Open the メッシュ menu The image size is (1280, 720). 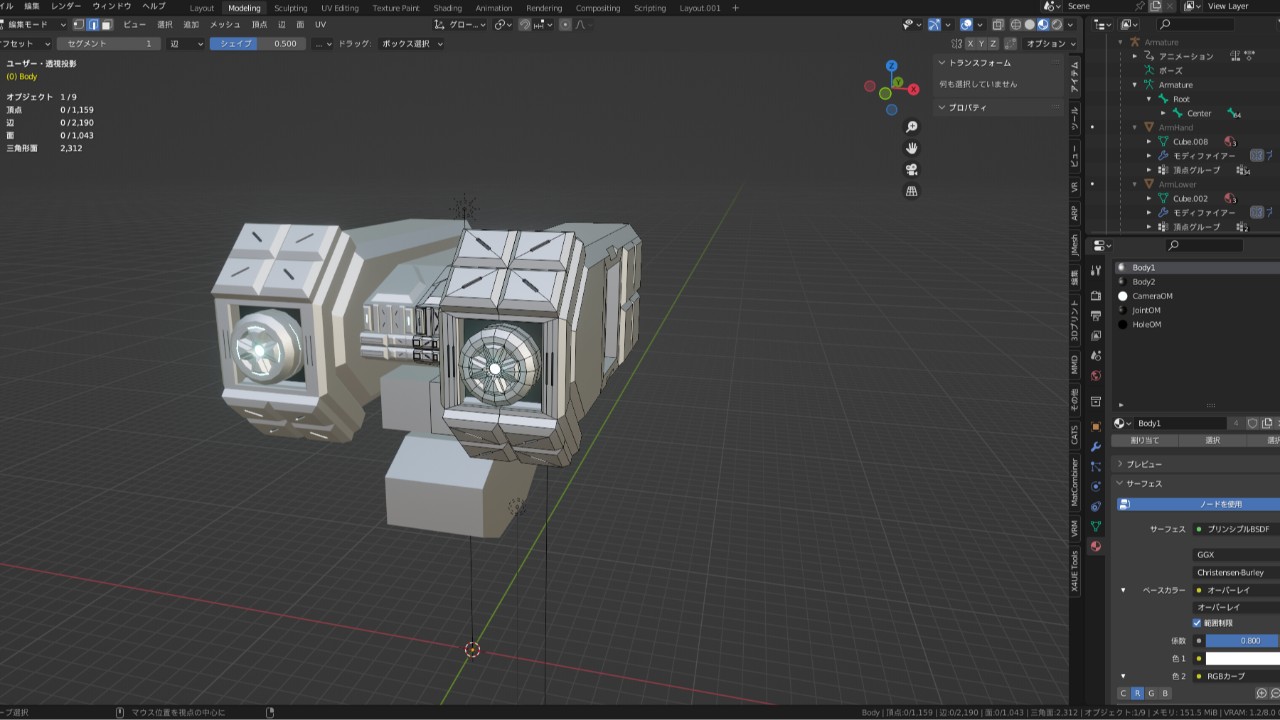225,24
